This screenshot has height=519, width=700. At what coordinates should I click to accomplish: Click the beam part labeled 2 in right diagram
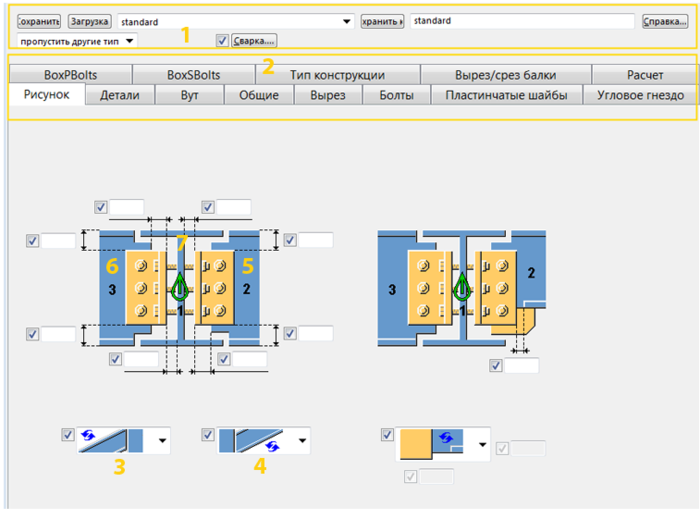click(x=531, y=273)
